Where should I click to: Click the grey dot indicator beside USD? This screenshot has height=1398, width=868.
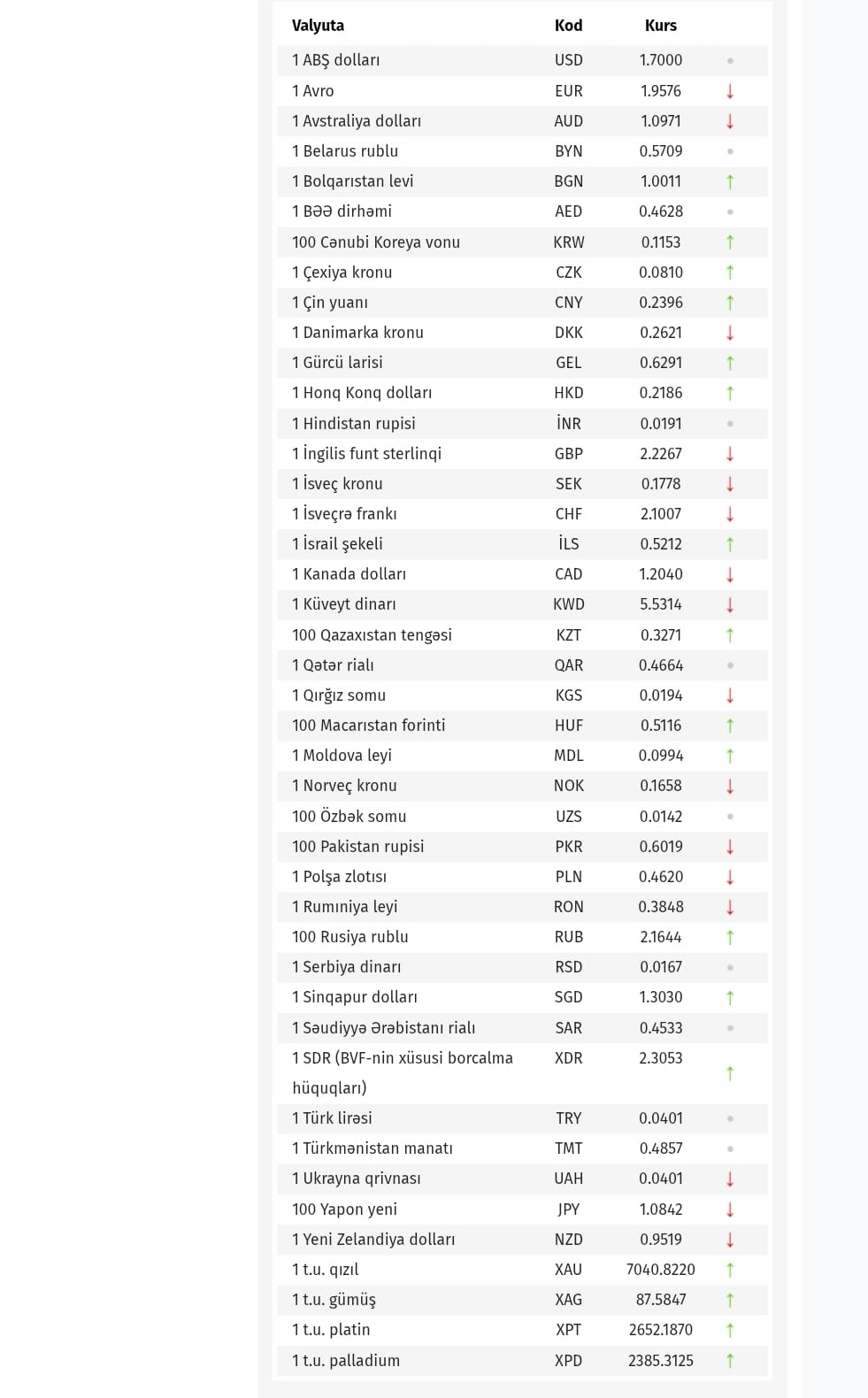point(730,61)
